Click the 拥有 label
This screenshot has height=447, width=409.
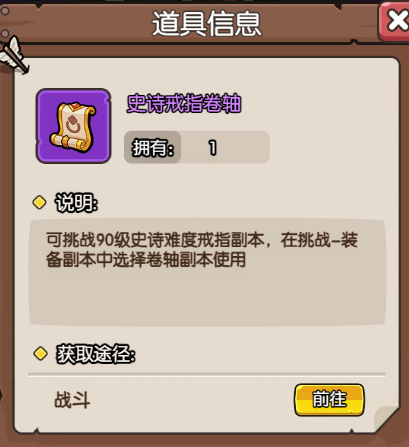[x=153, y=148]
